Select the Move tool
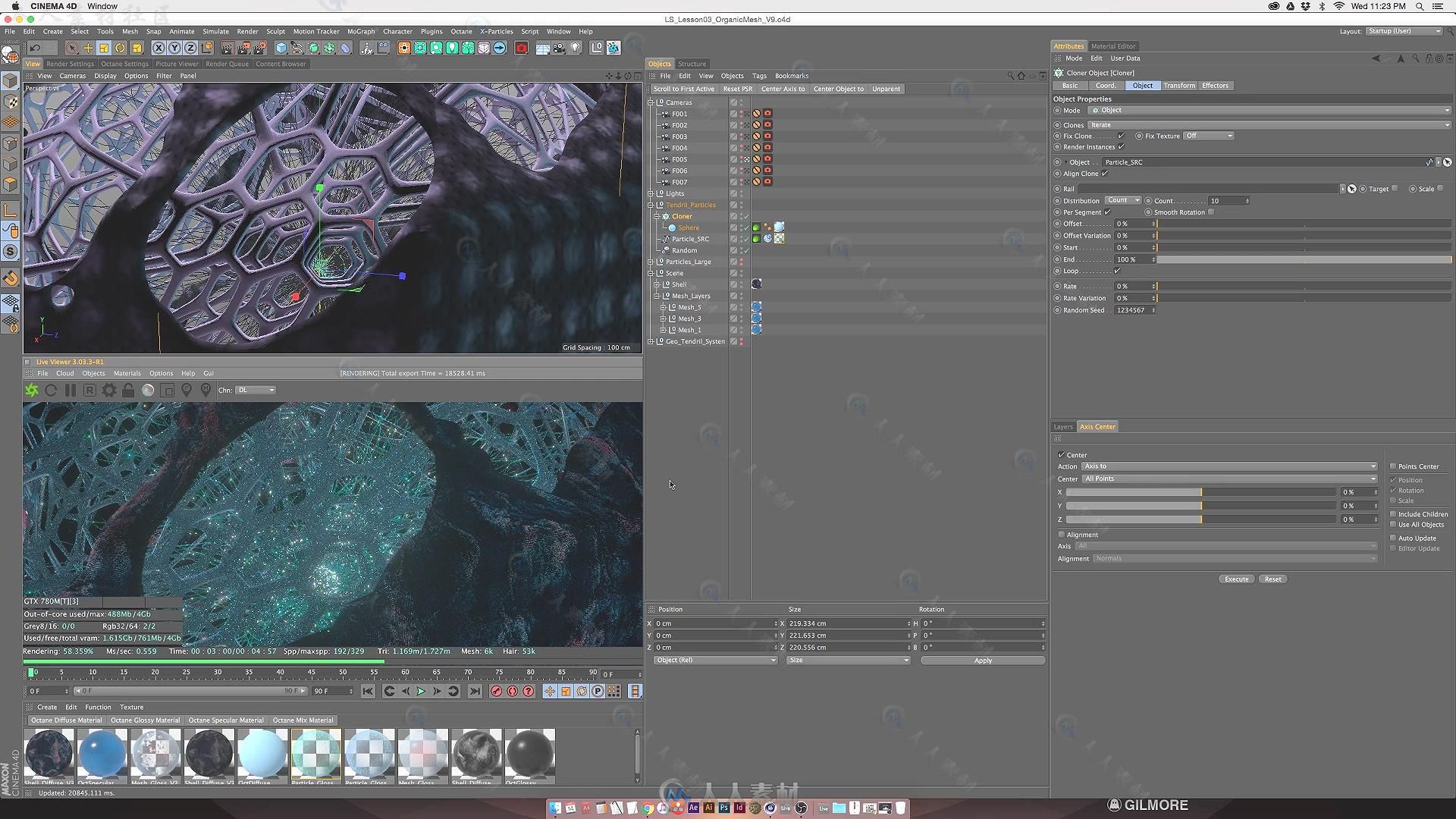This screenshot has width=1456, height=819. [88, 48]
